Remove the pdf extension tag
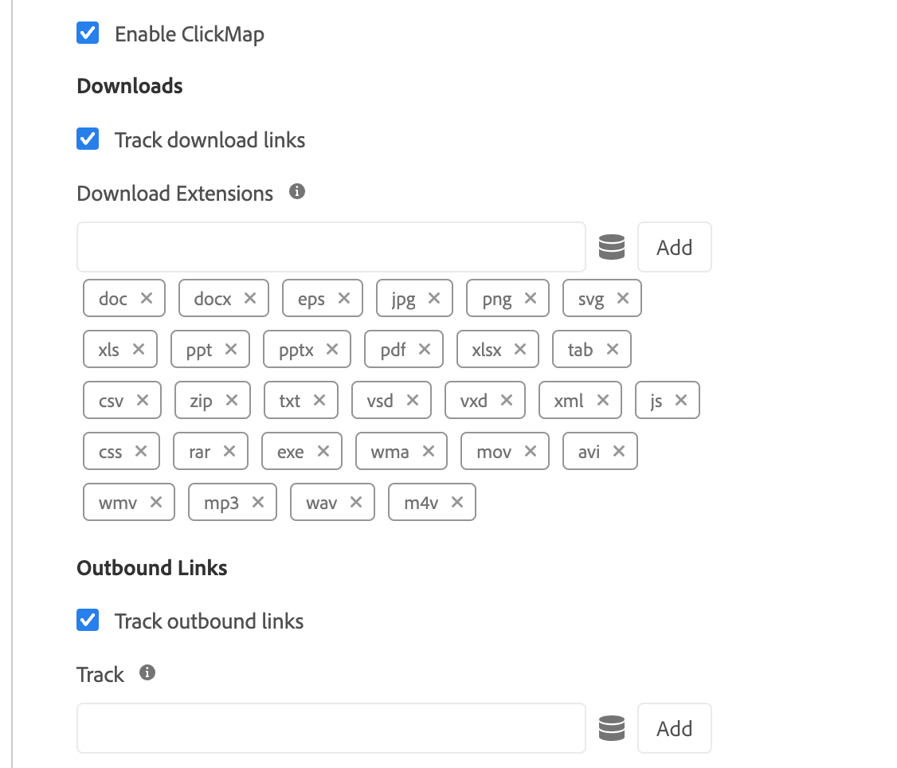Screen dimensions: 897x768 pos(425,349)
